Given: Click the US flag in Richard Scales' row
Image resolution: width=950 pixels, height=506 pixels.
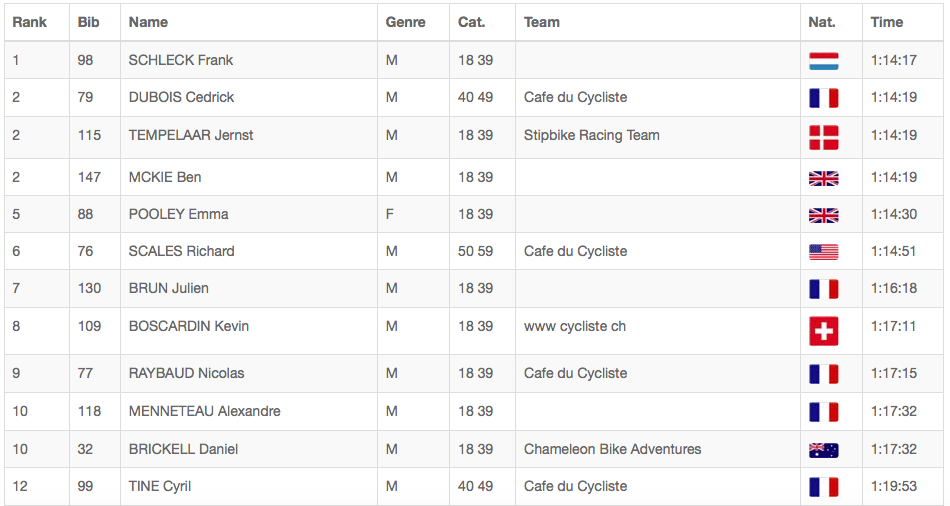Looking at the screenshot, I should point(823,252).
